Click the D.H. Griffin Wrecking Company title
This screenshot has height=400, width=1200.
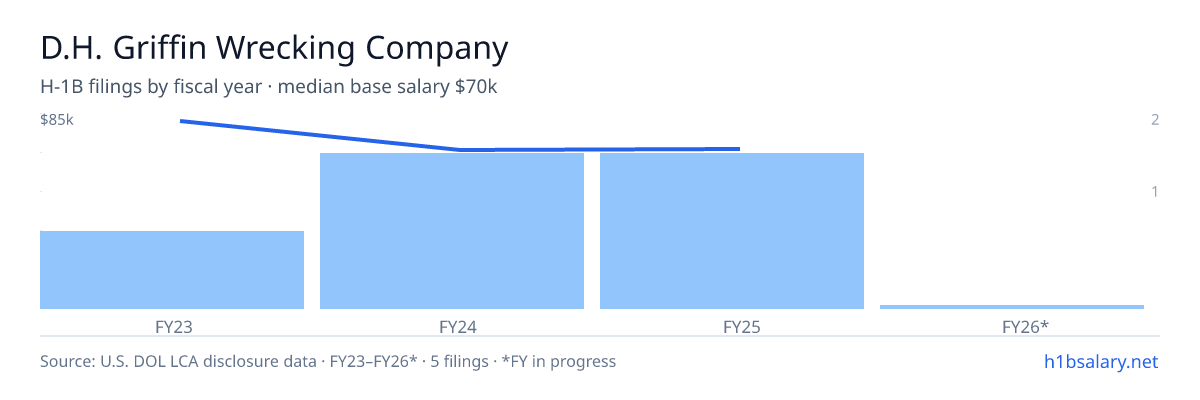(x=274, y=48)
